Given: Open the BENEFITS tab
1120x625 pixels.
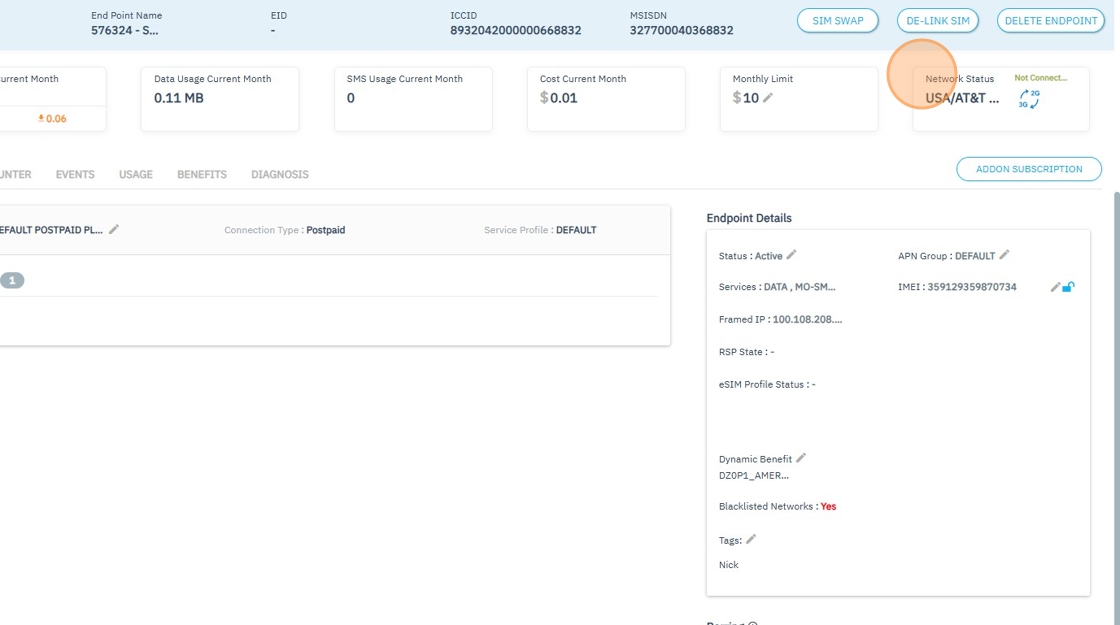Looking at the screenshot, I should tap(202, 174).
